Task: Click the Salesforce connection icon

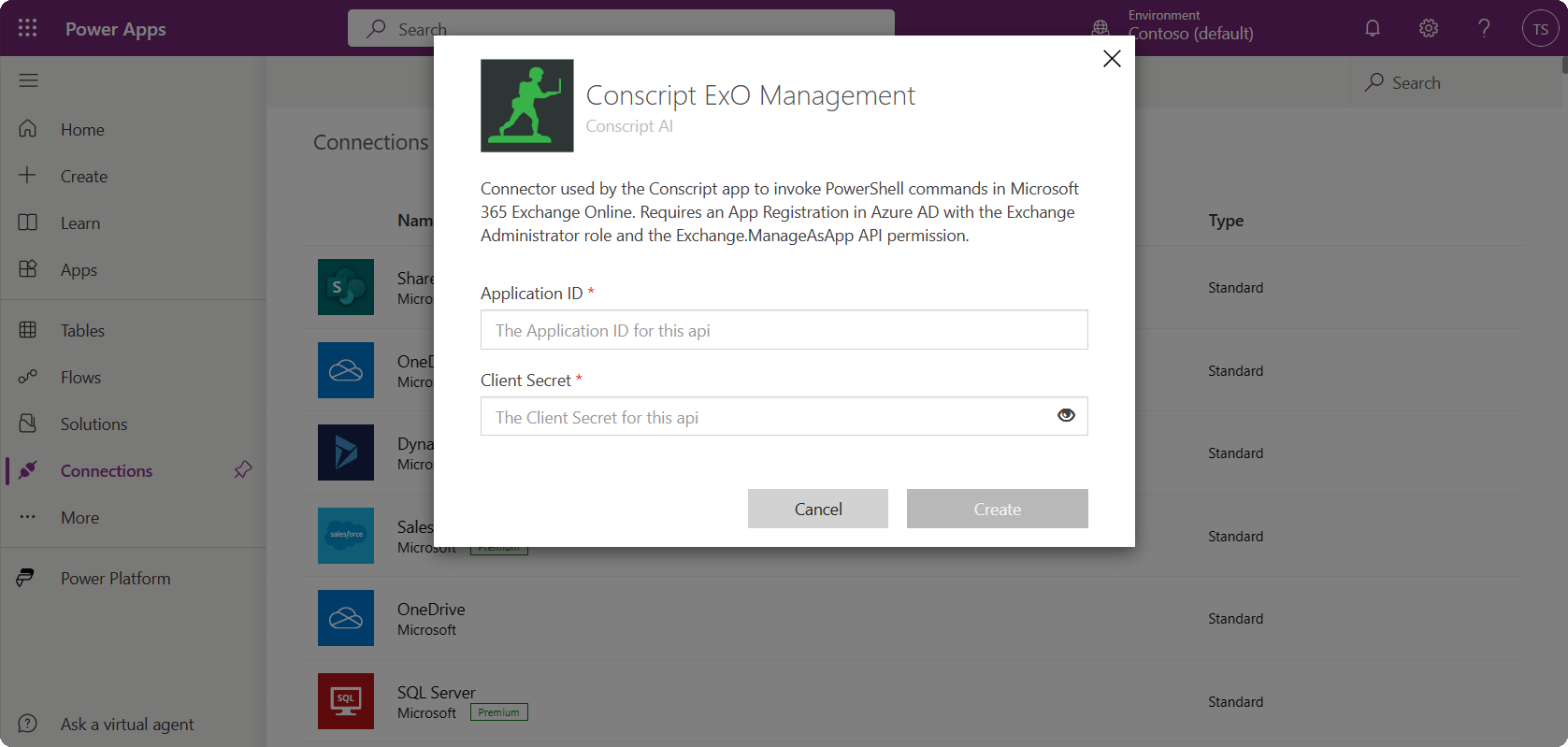Action: coord(346,536)
